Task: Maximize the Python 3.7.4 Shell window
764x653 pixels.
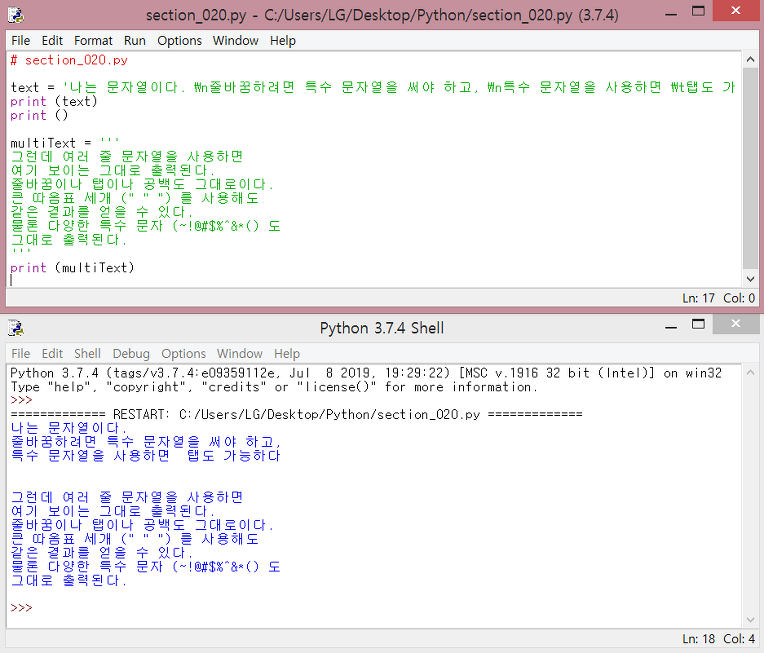Action: coord(698,324)
